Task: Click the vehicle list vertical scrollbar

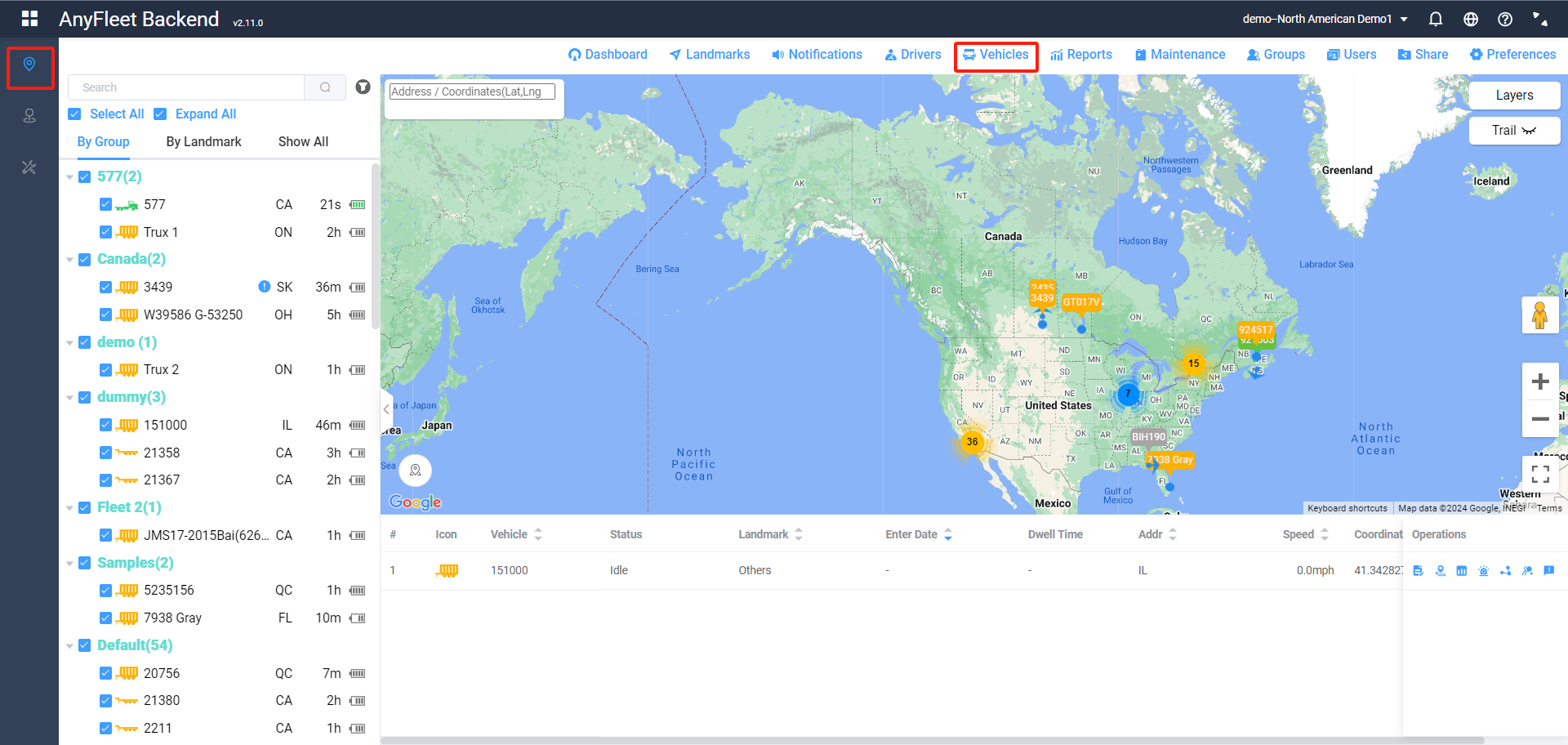Action: click(x=376, y=245)
